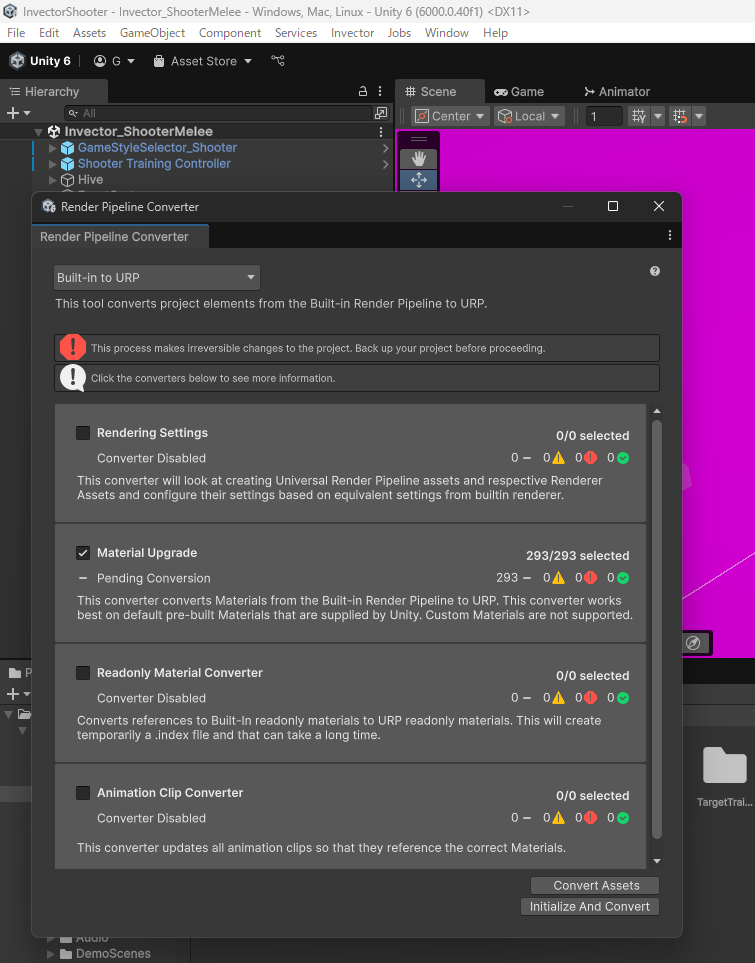Click Initialize And Convert button
The height and width of the screenshot is (963, 755).
[x=589, y=906]
